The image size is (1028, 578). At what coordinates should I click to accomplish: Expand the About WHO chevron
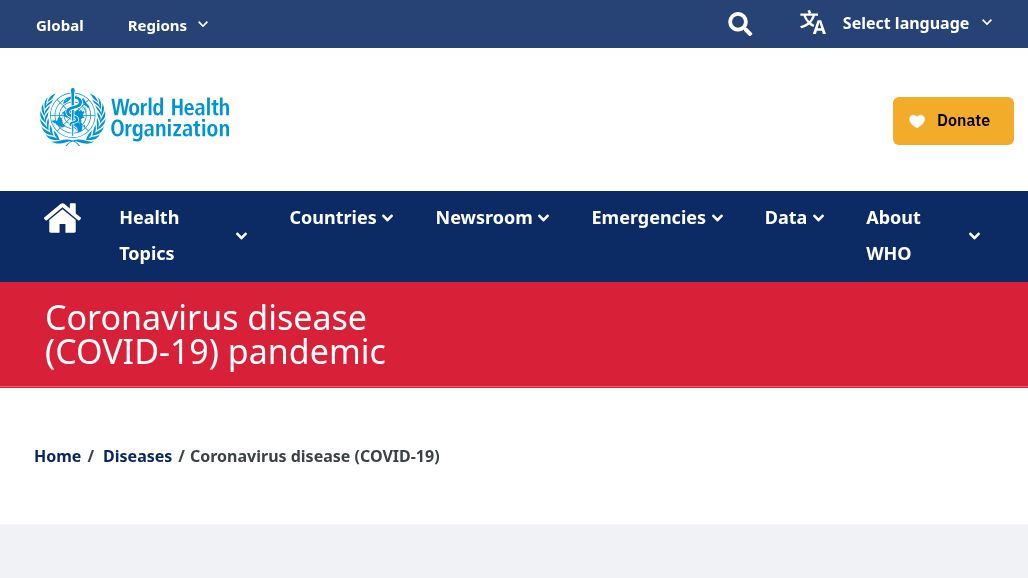974,236
